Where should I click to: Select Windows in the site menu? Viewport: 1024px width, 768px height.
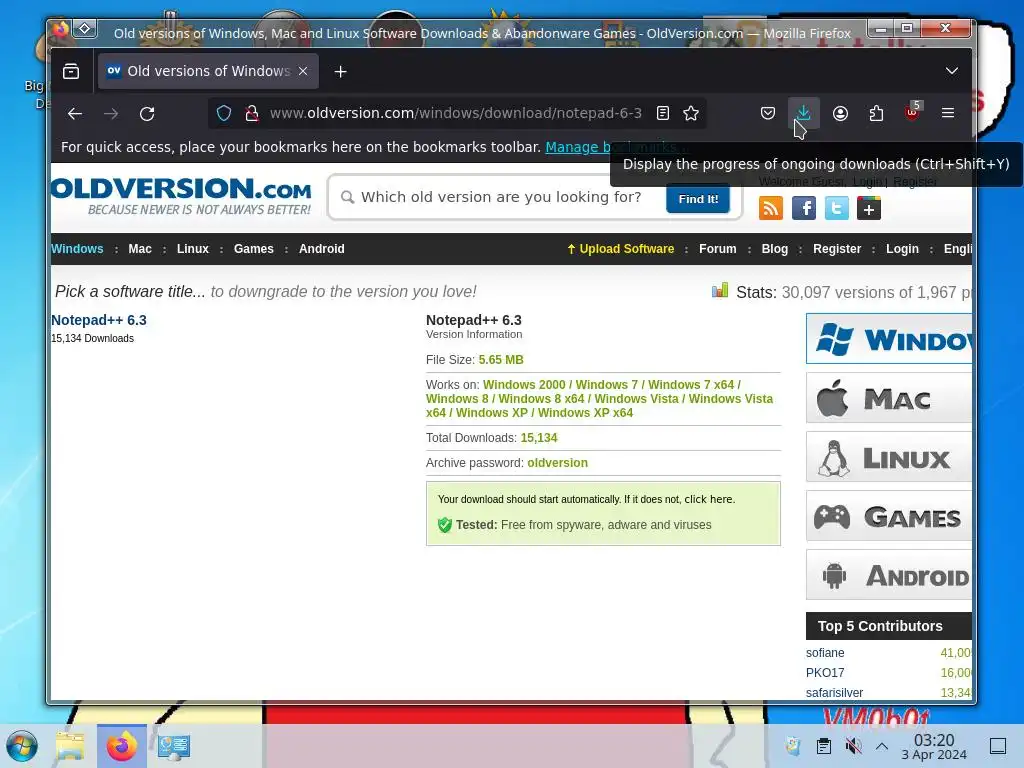(x=77, y=249)
